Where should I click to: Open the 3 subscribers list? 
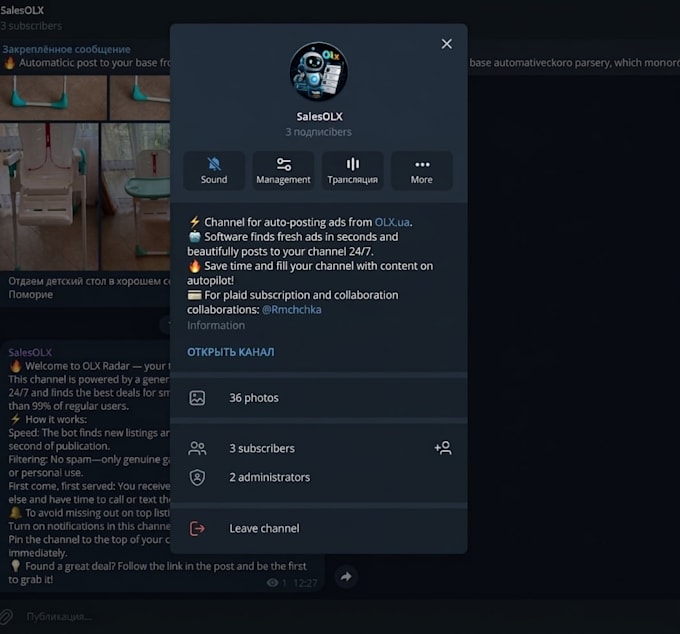click(319, 448)
